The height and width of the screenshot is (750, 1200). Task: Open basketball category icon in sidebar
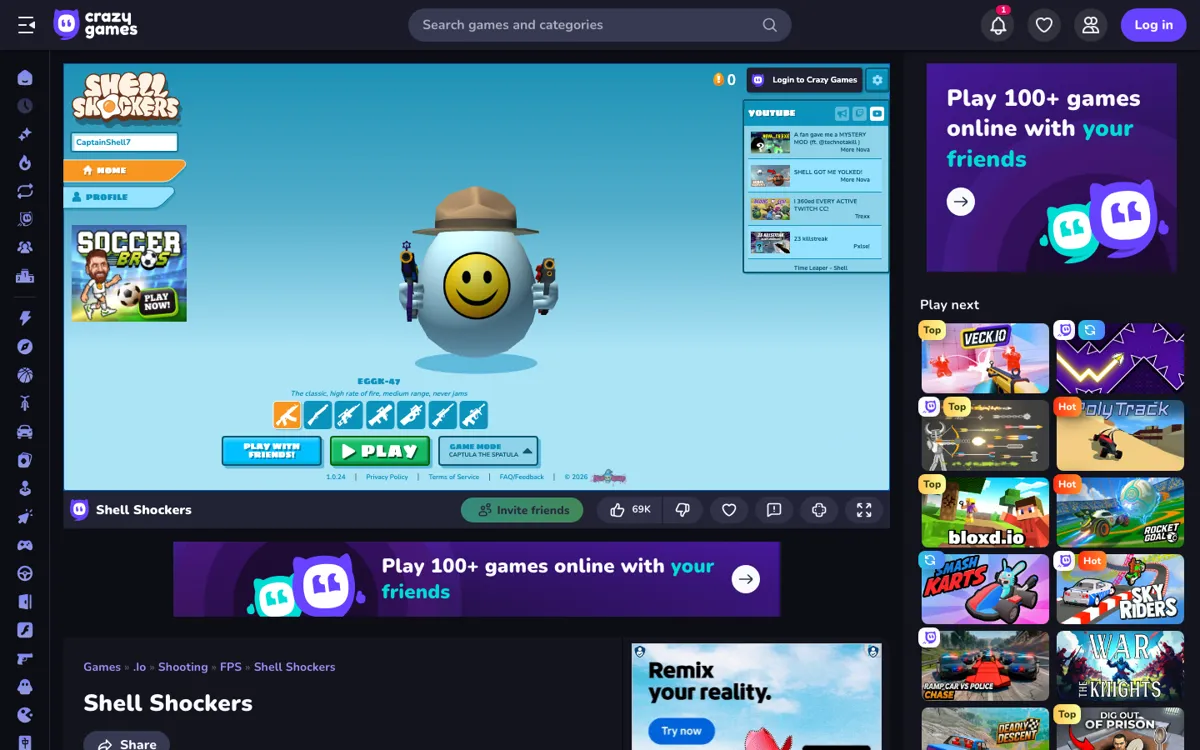[25, 375]
